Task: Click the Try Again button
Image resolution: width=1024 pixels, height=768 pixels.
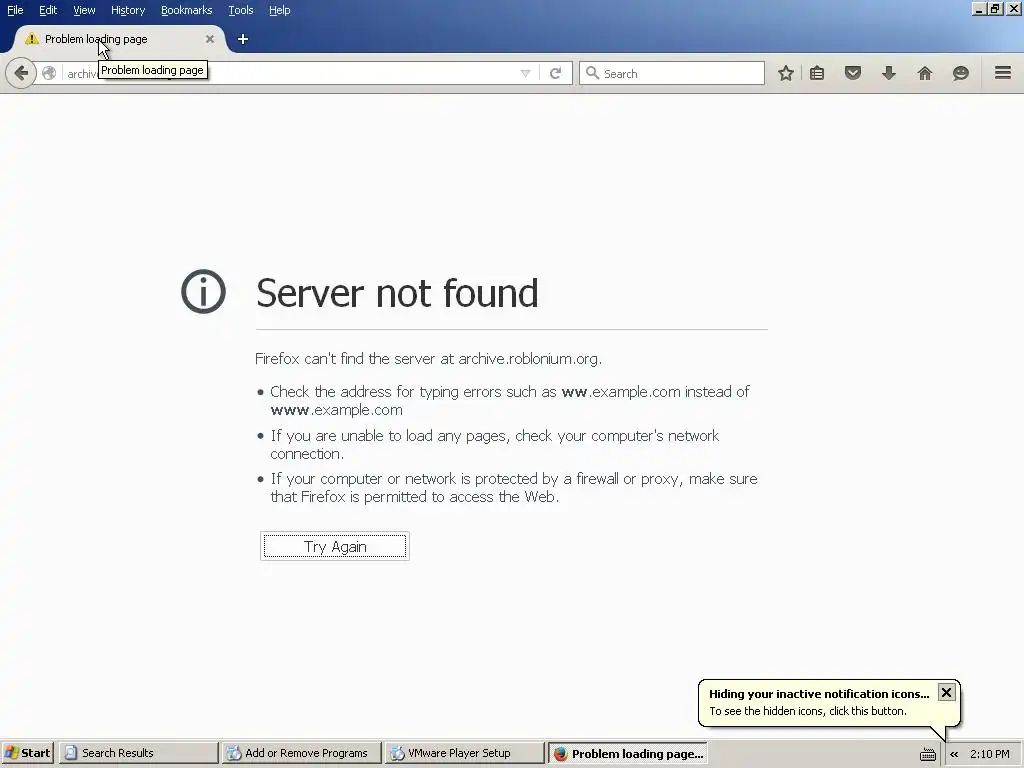Action: pyautogui.click(x=335, y=546)
